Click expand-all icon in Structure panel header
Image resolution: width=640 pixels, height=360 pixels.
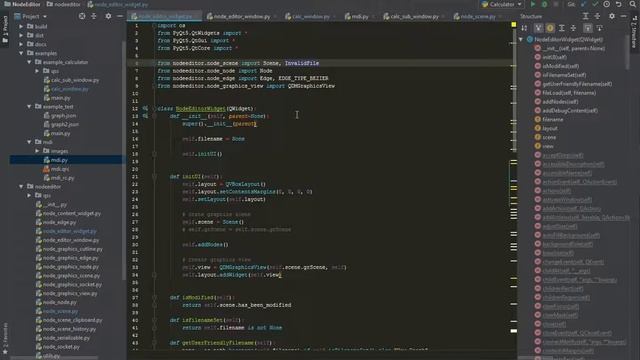[x=585, y=16]
